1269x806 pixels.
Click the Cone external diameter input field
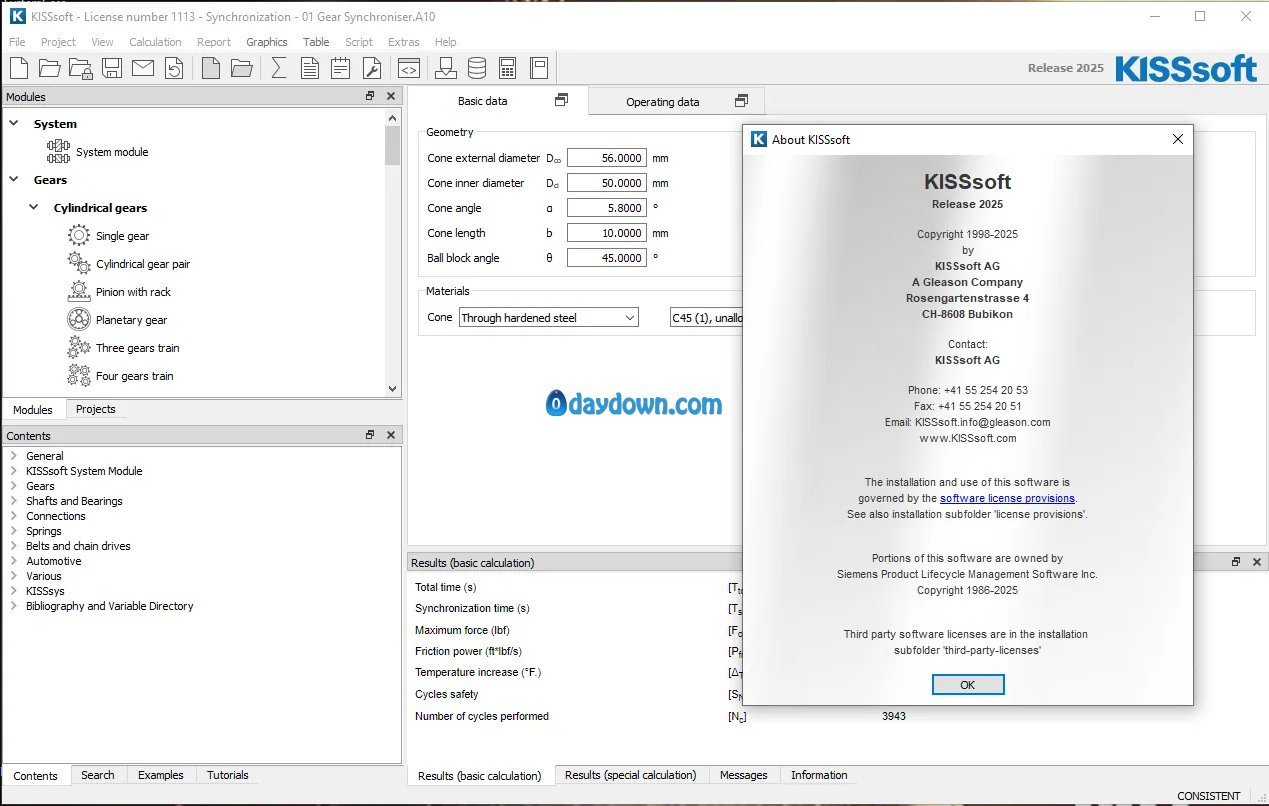[x=607, y=158]
